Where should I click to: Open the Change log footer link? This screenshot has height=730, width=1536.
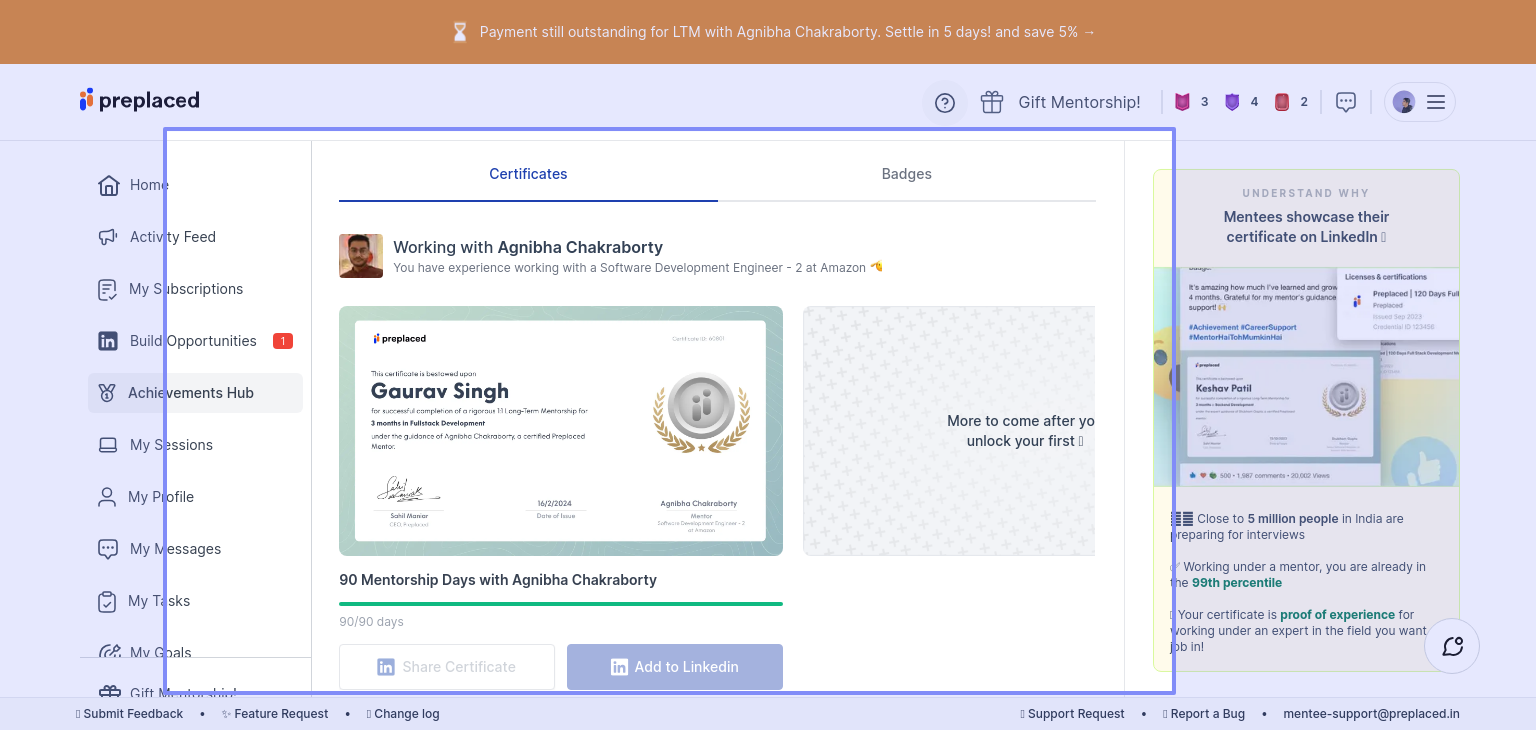tap(405, 714)
